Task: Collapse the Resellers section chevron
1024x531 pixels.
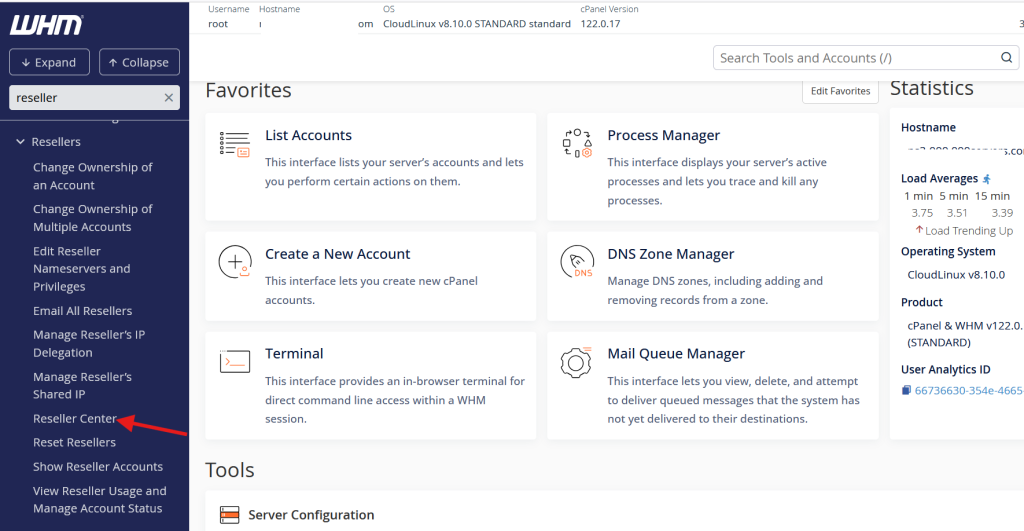Action: [20, 142]
